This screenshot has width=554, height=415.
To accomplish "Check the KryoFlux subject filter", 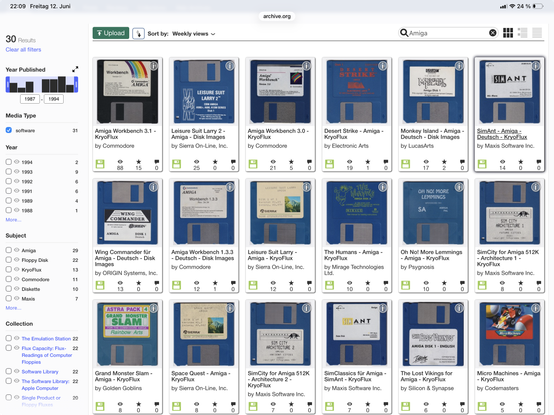I will click(9, 269).
